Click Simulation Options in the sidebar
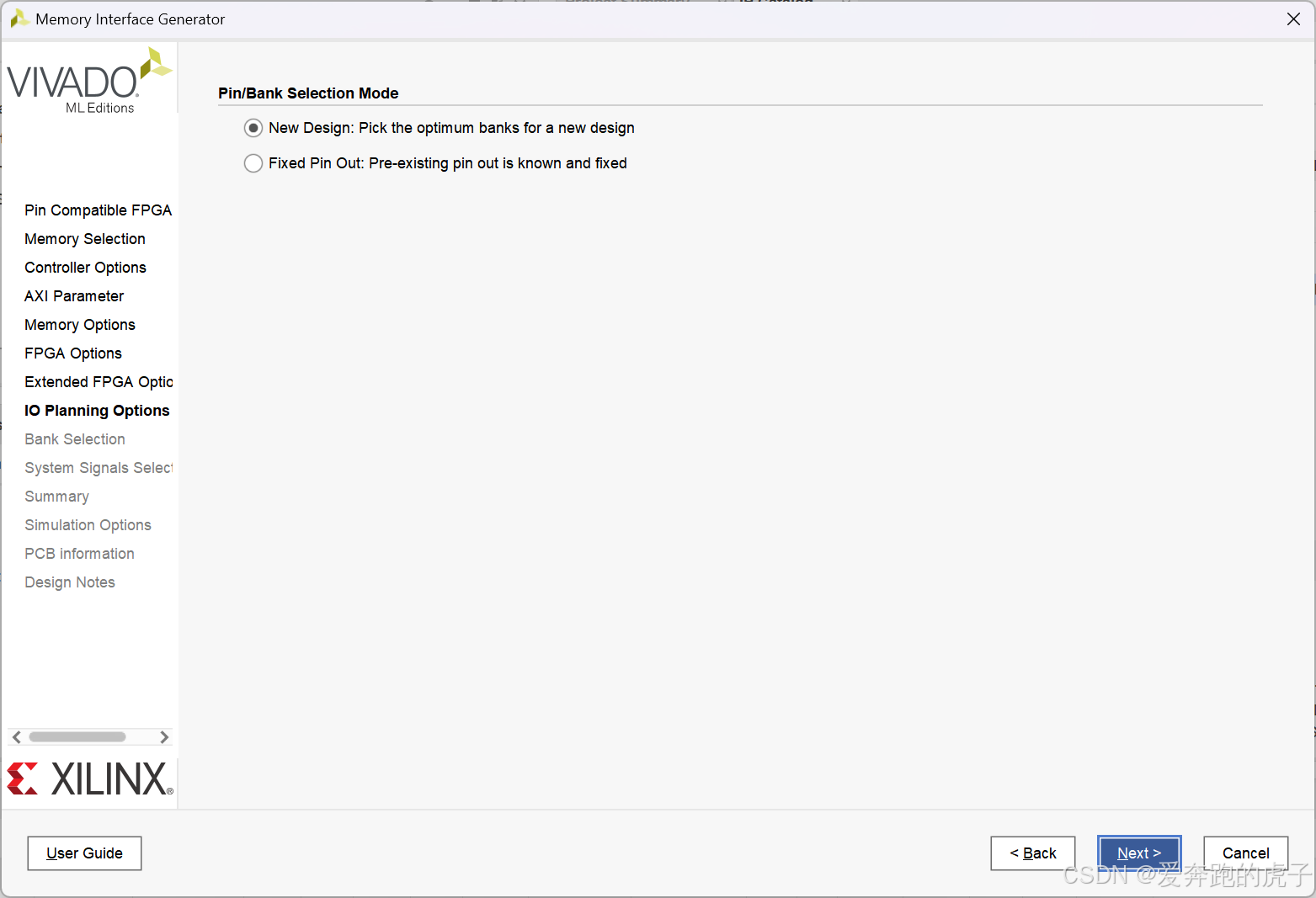The width and height of the screenshot is (1316, 898). click(88, 525)
